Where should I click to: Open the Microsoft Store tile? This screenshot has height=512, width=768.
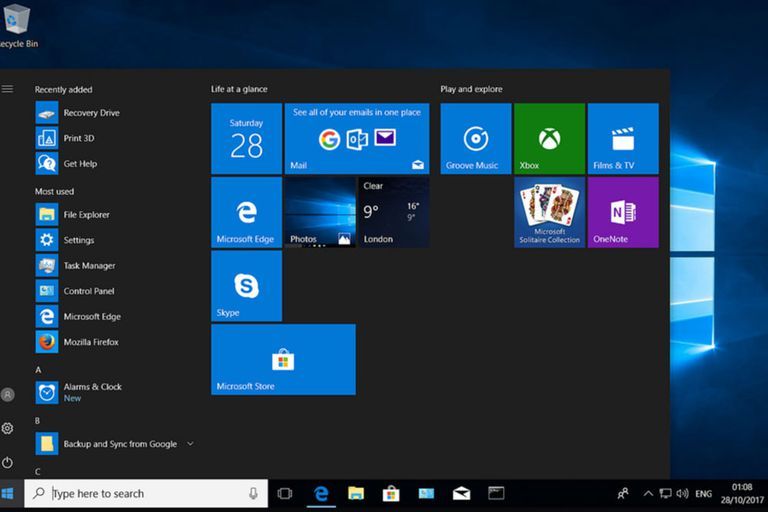[283, 359]
